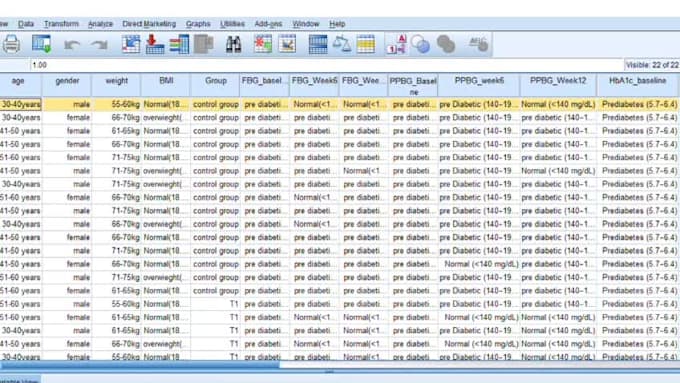Open the Utilities menu
Viewport: 680px width, 383px height.
click(x=232, y=24)
